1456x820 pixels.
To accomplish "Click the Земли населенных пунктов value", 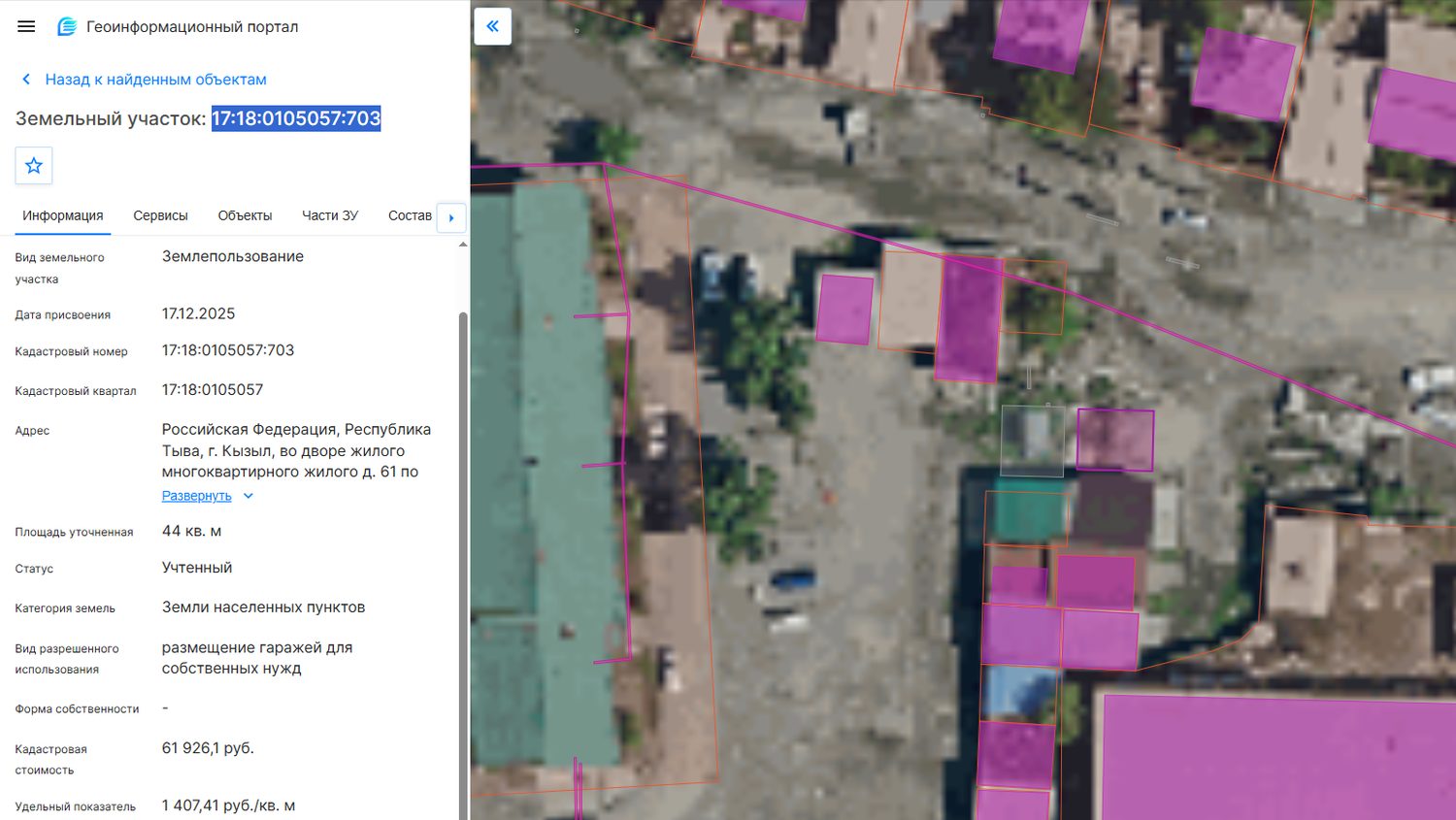I will 264,607.
